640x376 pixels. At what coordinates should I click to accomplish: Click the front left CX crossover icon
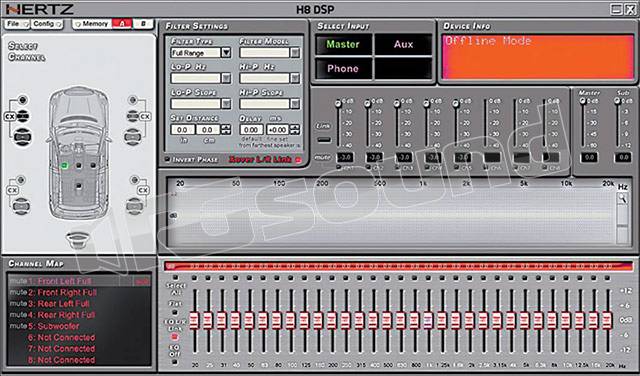coord(9,117)
